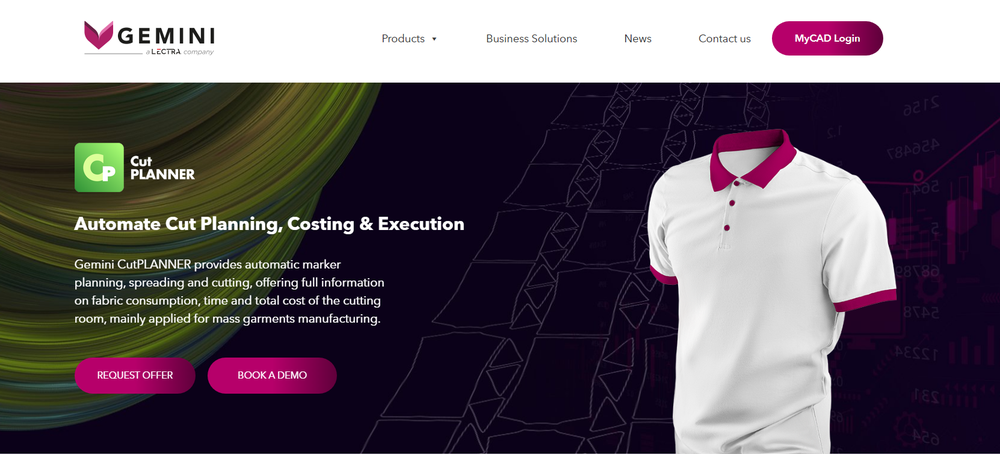Viewport: 1000px width, 454px height.
Task: Navigate to Contact us
Action: tap(724, 38)
